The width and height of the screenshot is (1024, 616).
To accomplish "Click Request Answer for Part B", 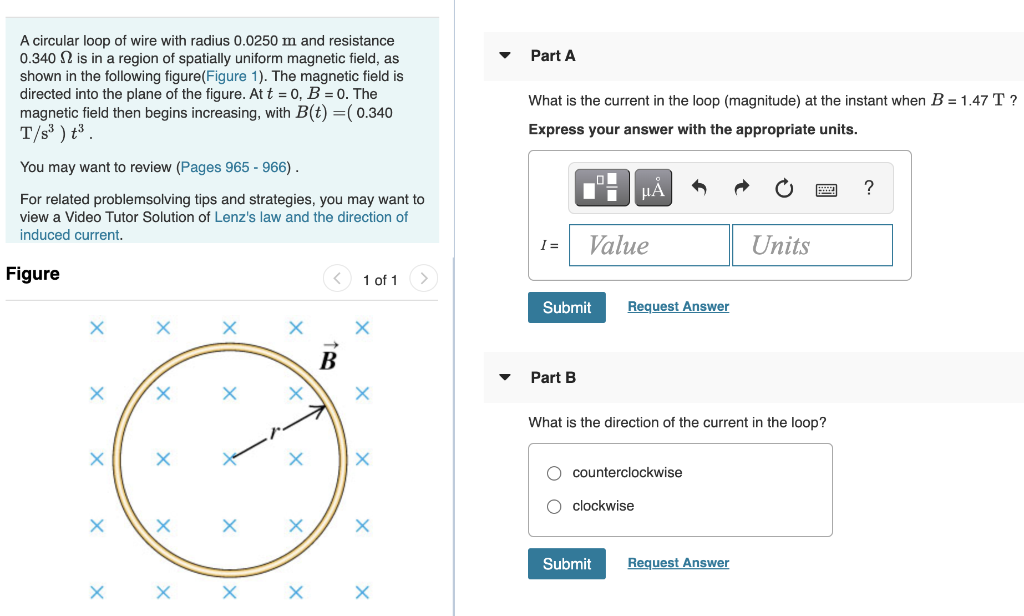I will [x=678, y=562].
